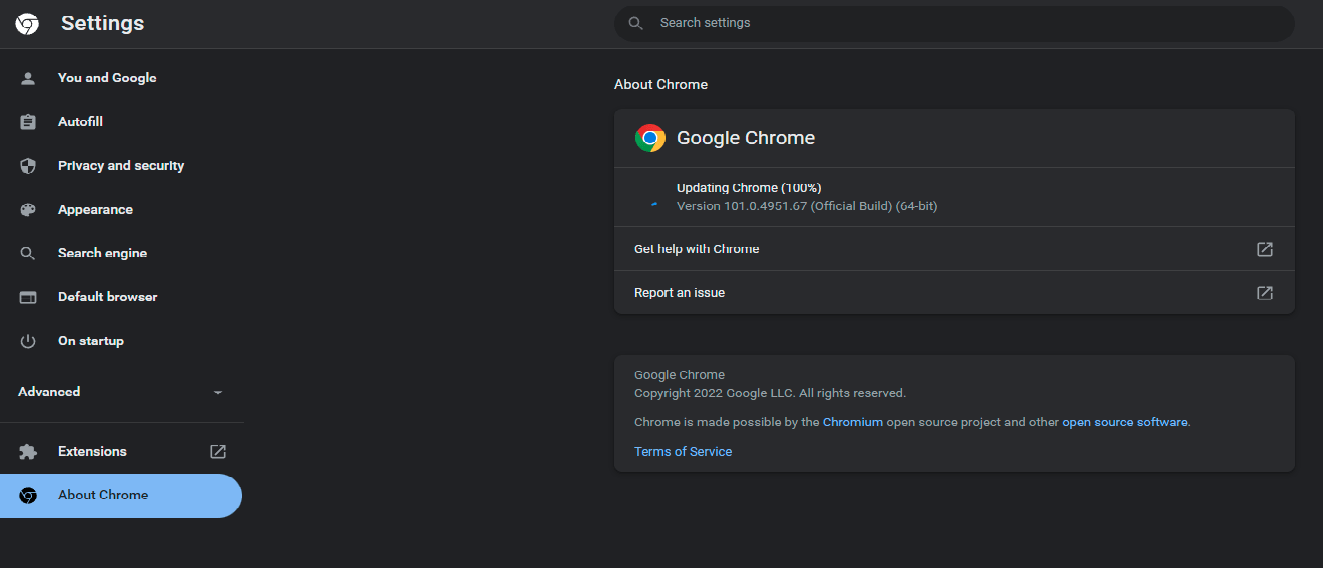The height and width of the screenshot is (568, 1323).
Task: Open the Terms of Service link
Action: 683,452
